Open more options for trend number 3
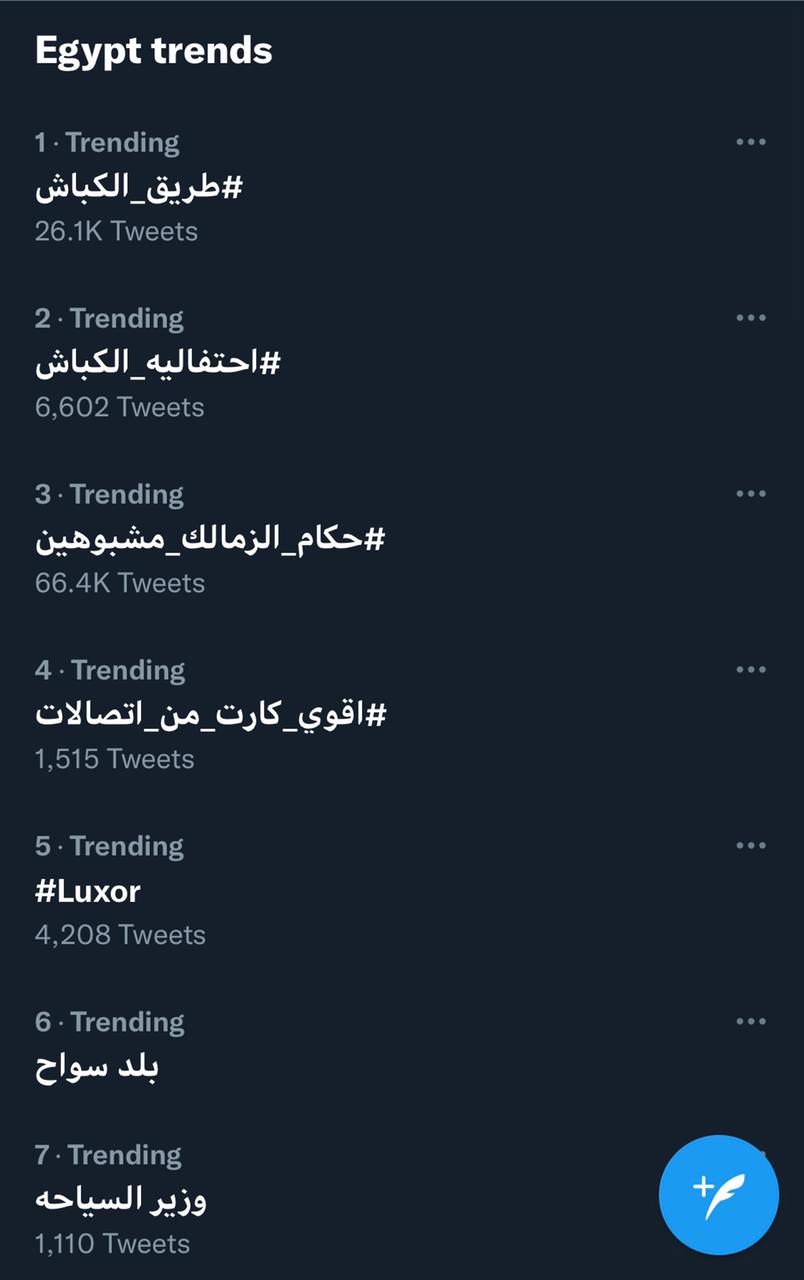The width and height of the screenshot is (804, 1280). point(750,494)
